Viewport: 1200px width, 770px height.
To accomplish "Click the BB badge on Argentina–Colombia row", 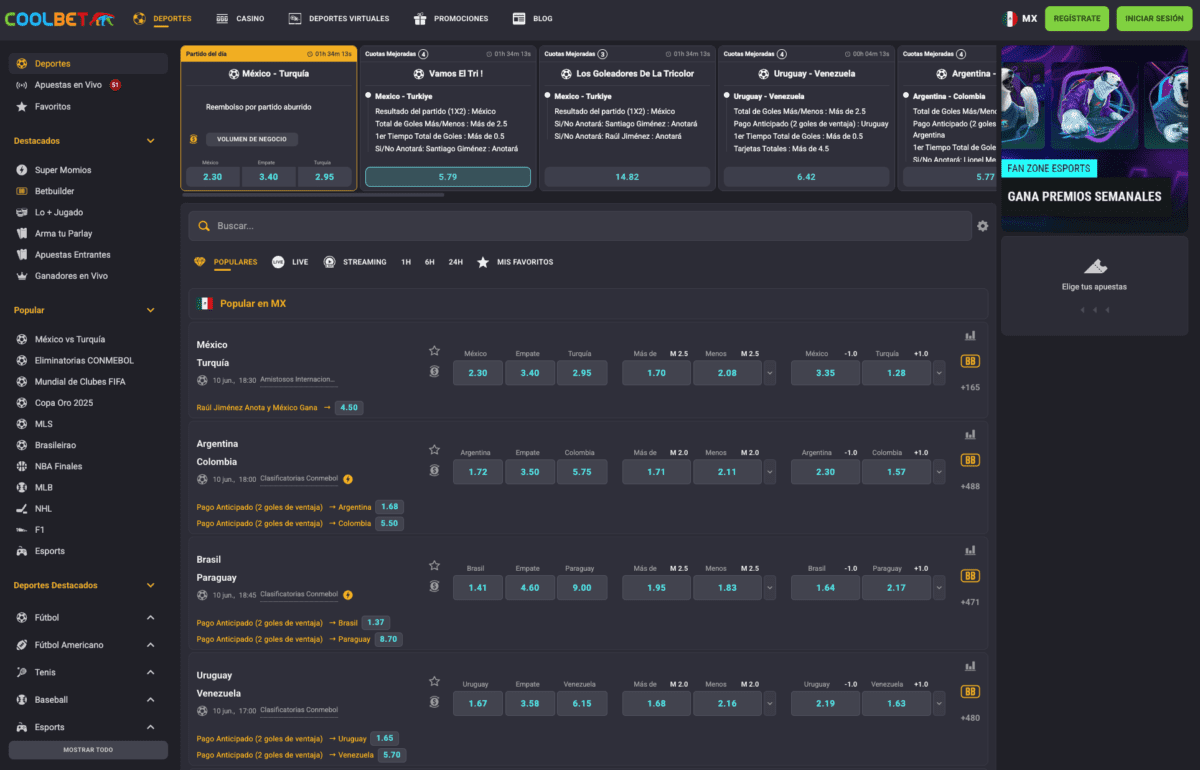I will click(x=970, y=460).
